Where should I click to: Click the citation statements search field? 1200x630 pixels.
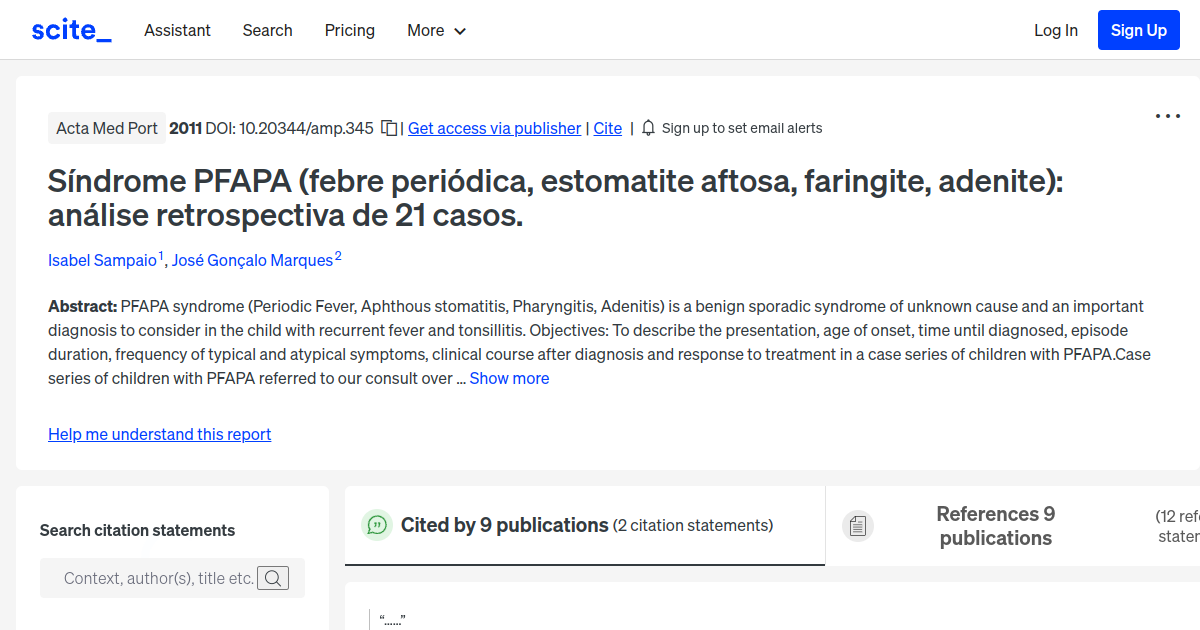[x=160, y=578]
